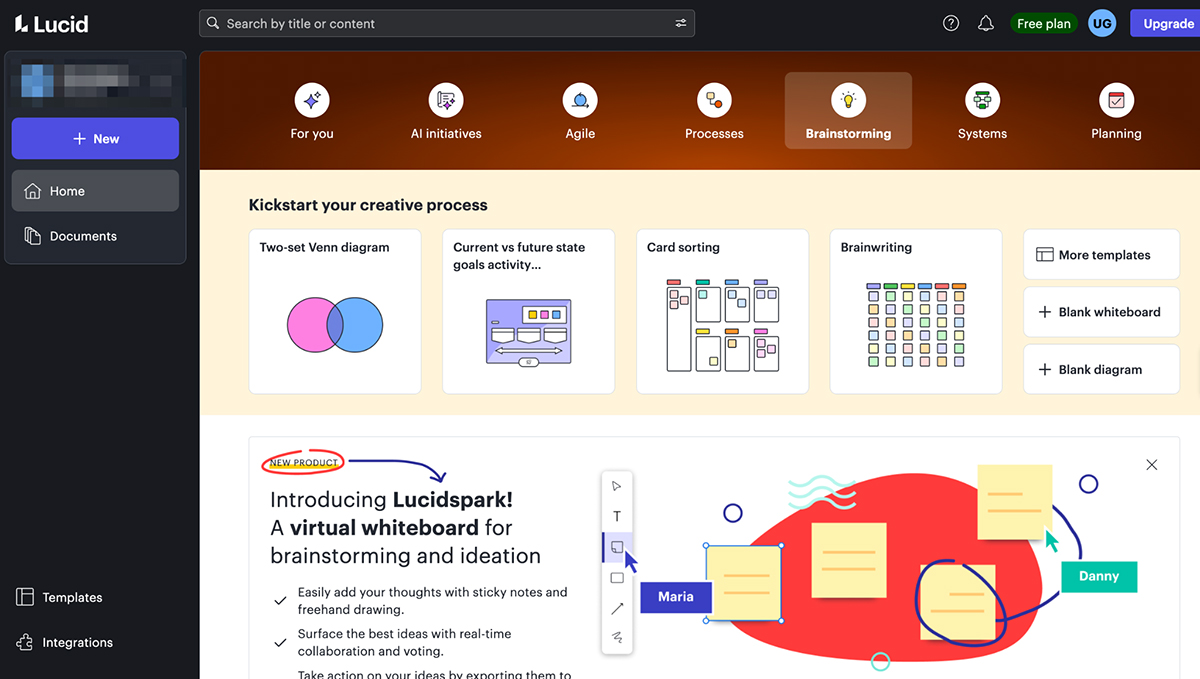Open the notifications bell
The width and height of the screenshot is (1200, 679).
(985, 22)
